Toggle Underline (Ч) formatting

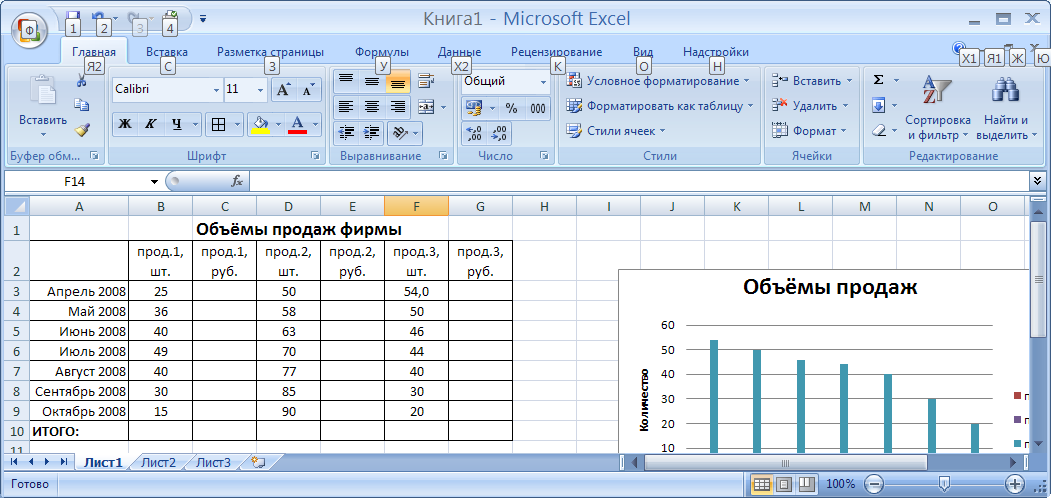click(x=177, y=124)
